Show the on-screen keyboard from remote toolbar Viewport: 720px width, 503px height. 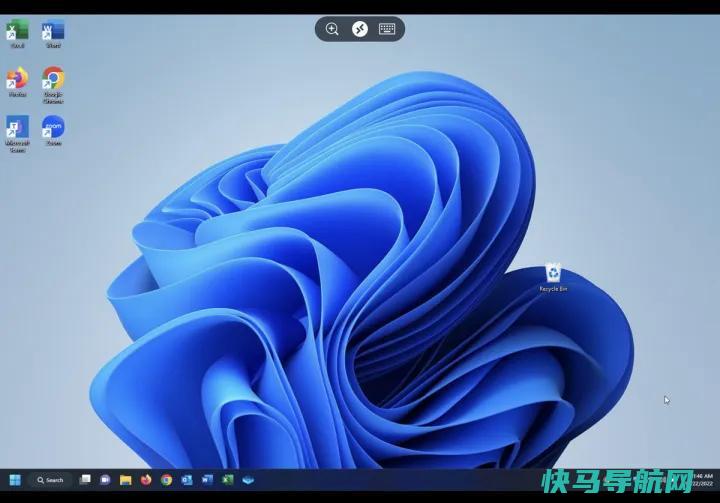[x=387, y=29]
